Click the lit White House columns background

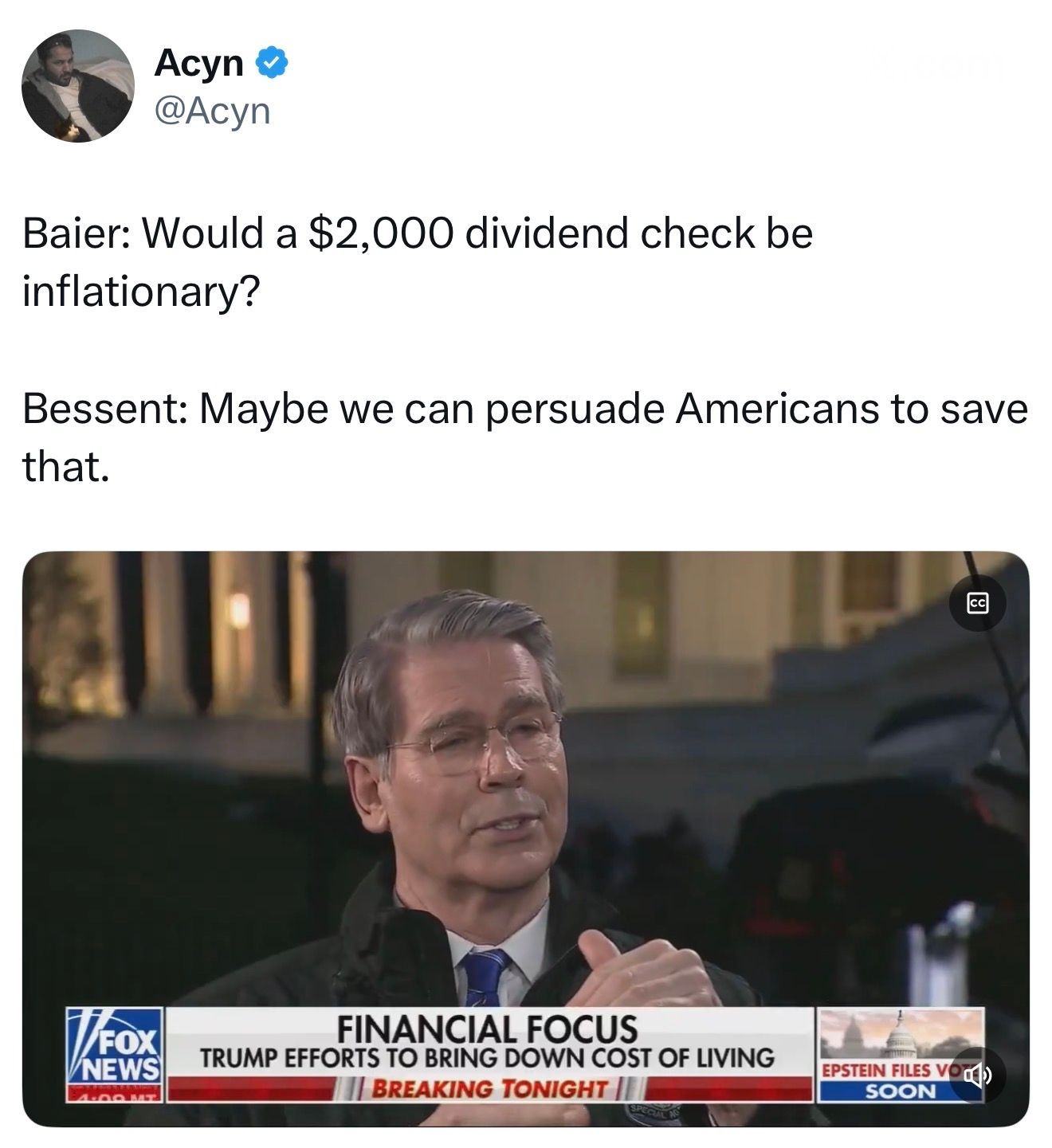(x=191, y=629)
